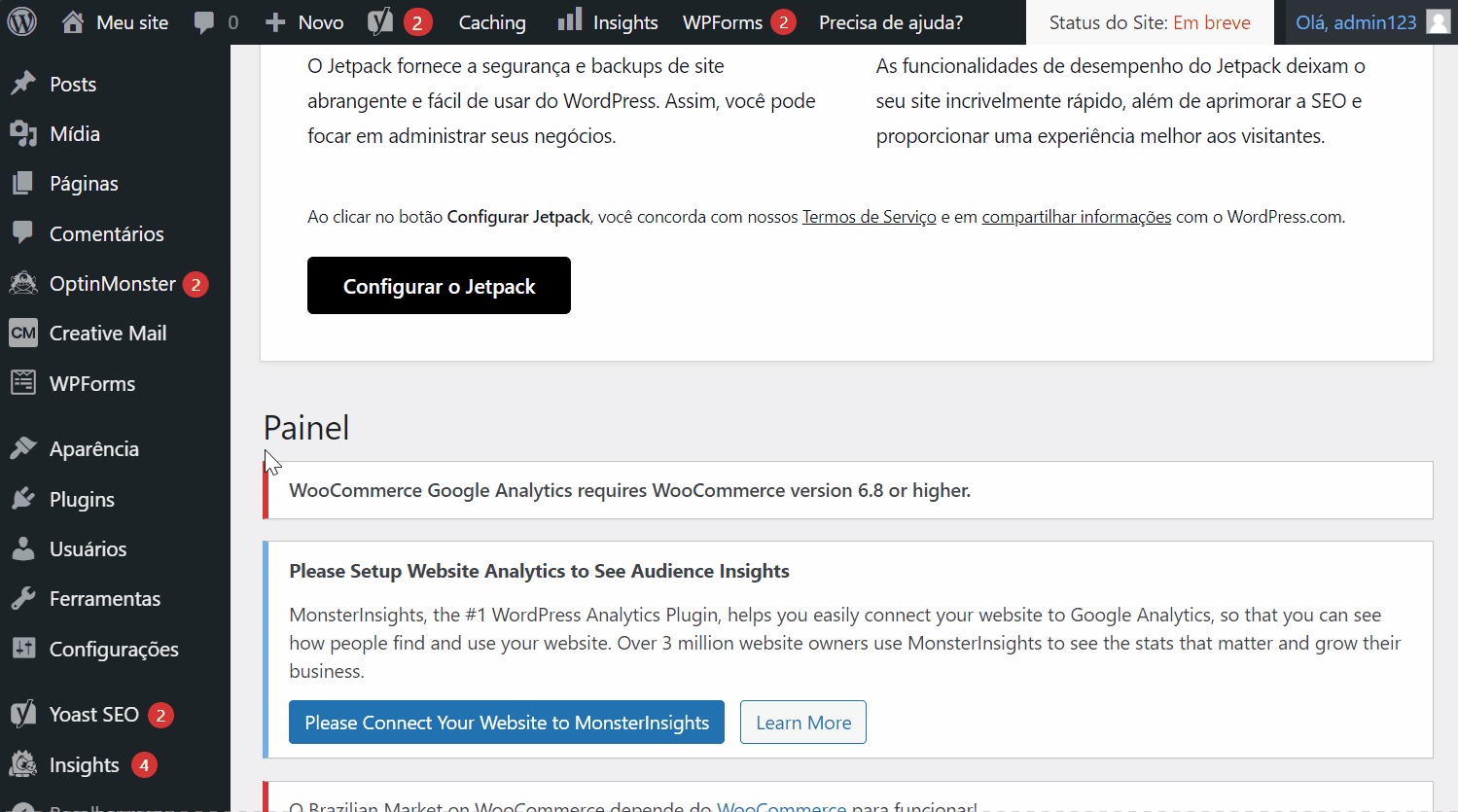
Task: Open the Novo menu in admin bar
Action: tap(321, 22)
